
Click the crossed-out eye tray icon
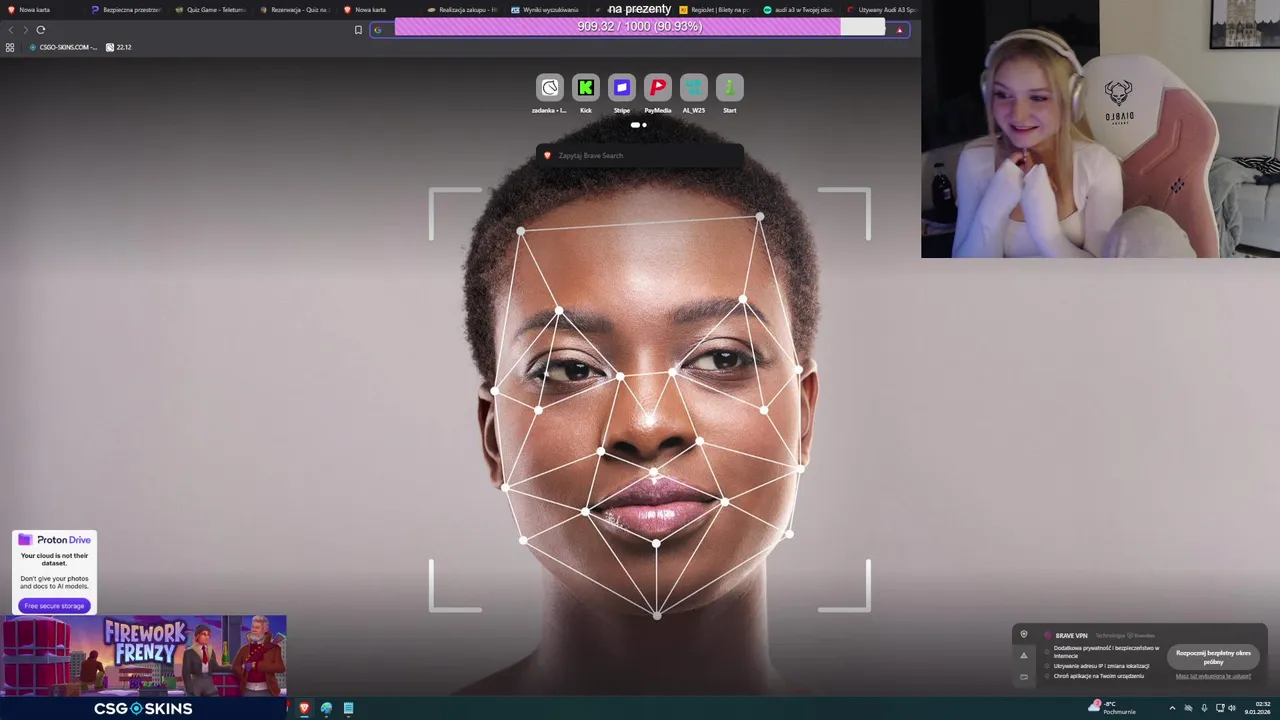pos(1188,708)
